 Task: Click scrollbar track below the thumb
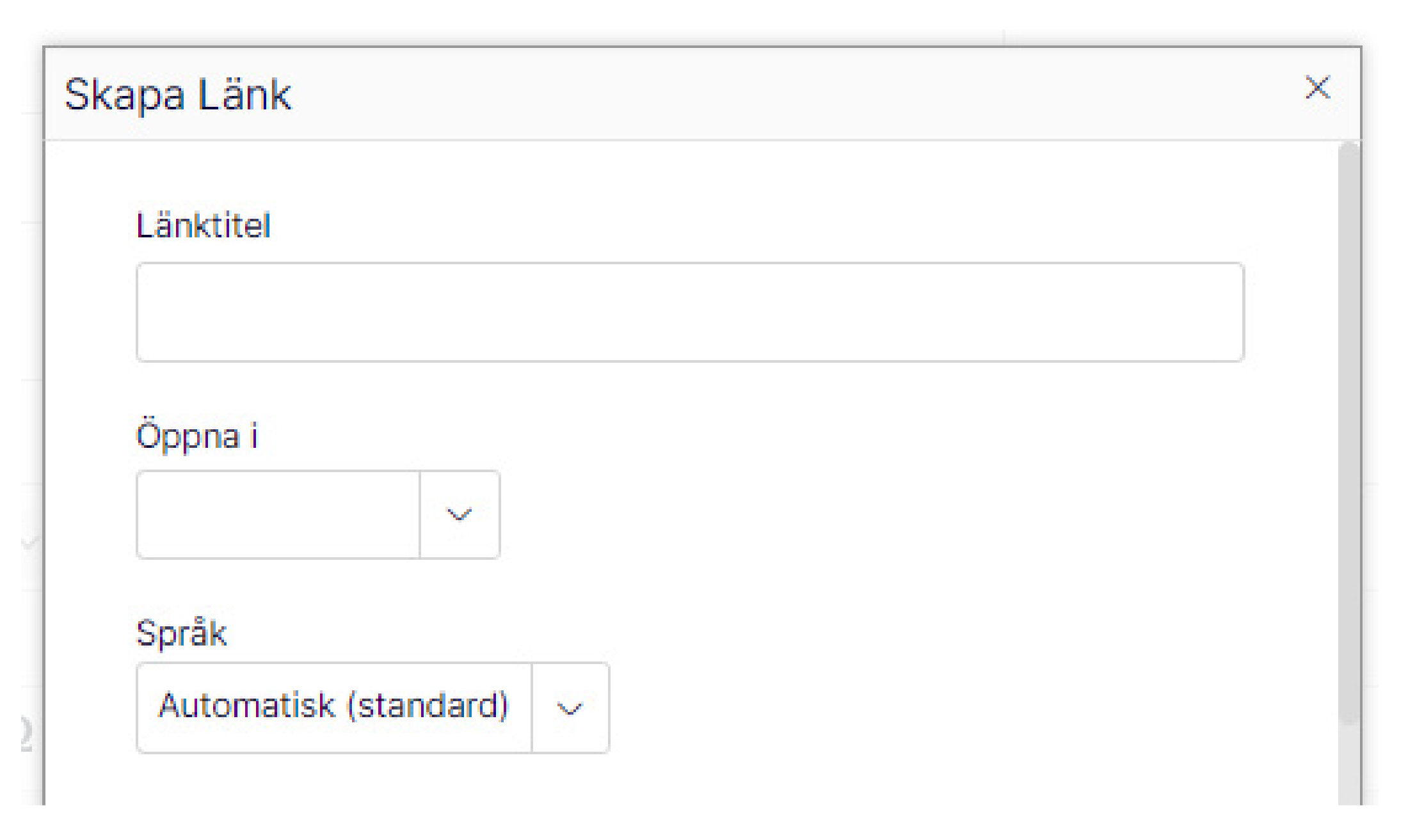[1348, 765]
